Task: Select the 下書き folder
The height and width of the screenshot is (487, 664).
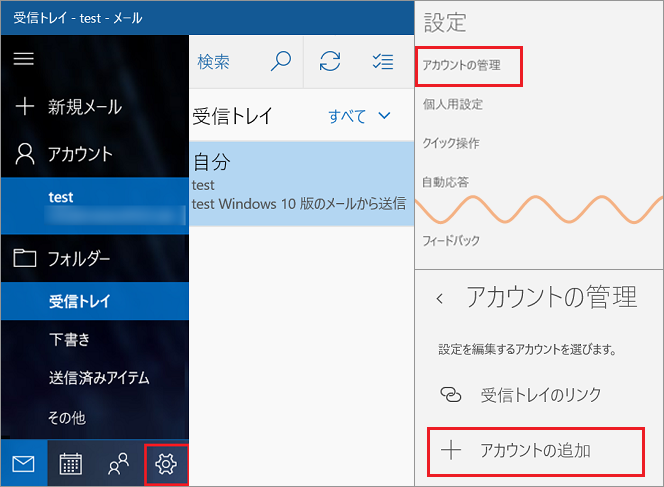Action: tap(70, 339)
